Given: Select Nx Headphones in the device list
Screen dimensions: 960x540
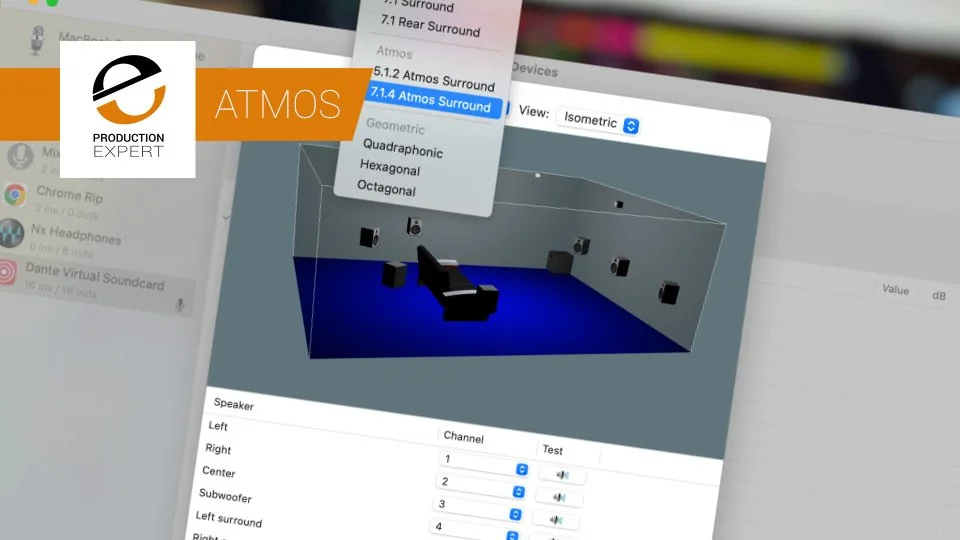Looking at the screenshot, I should (76, 233).
